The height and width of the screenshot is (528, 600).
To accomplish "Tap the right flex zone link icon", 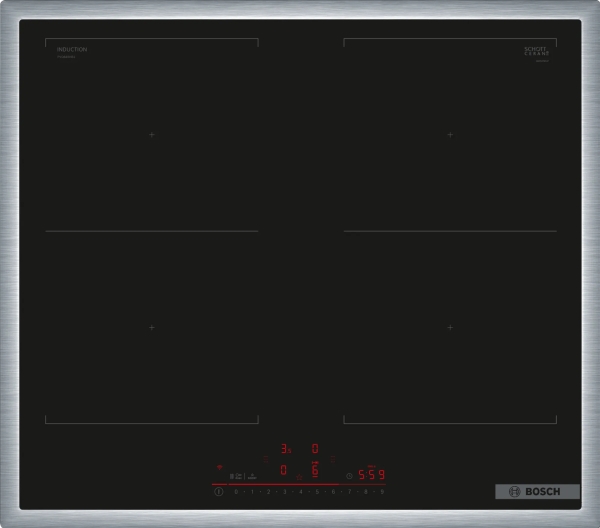I will [x=331, y=460].
